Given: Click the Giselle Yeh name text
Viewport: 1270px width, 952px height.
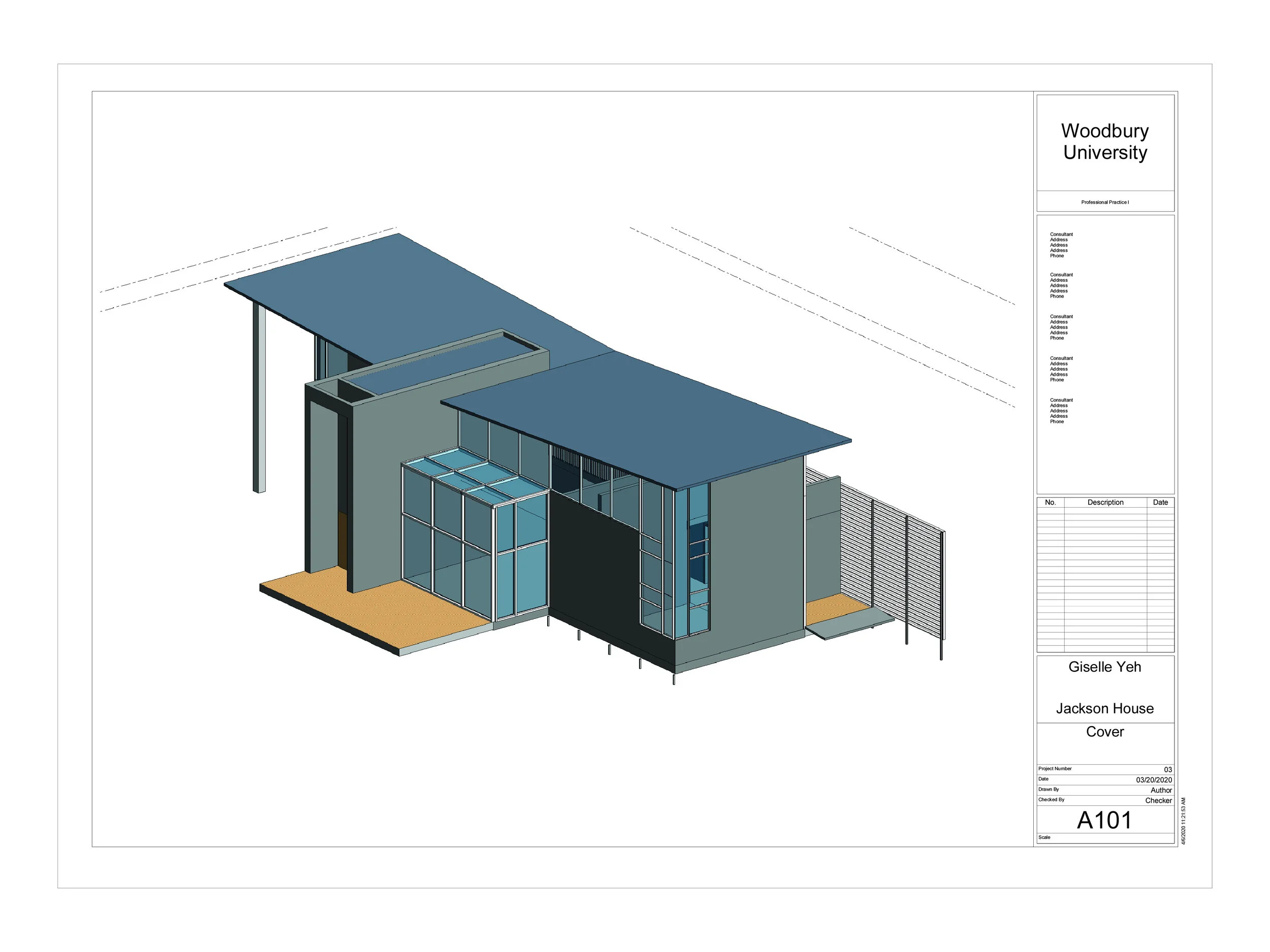Looking at the screenshot, I should (x=1104, y=667).
